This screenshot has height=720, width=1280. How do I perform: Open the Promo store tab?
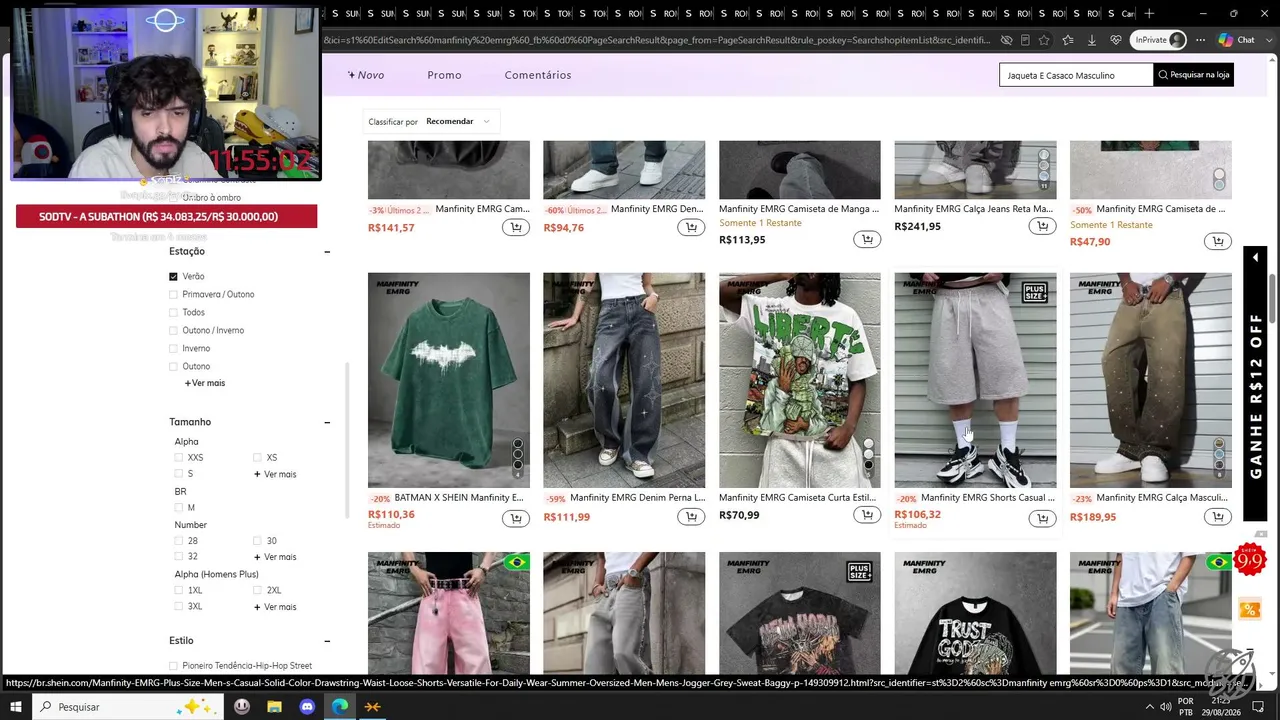click(x=444, y=75)
